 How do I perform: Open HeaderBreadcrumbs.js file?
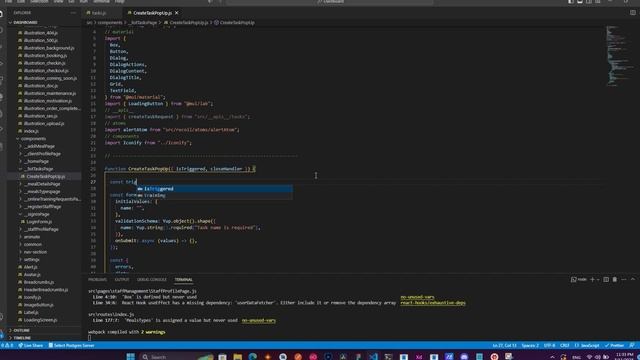click(x=46, y=290)
